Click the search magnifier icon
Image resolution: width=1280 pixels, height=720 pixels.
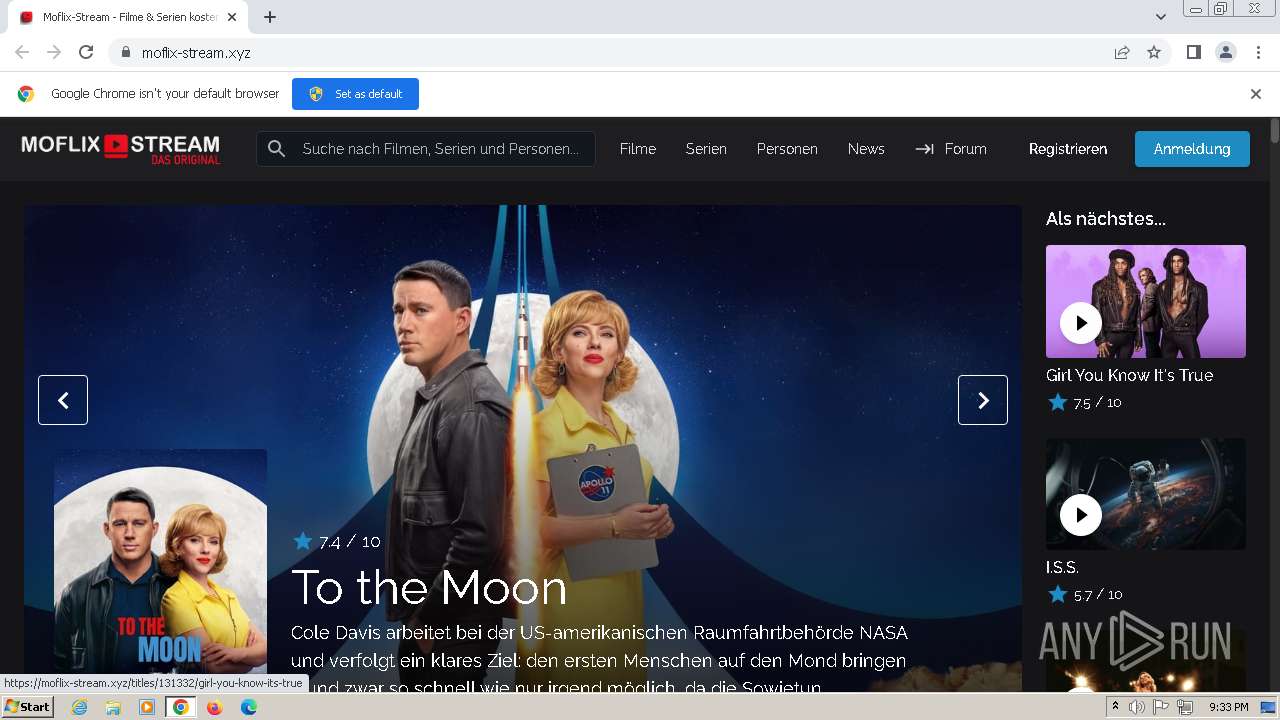(x=276, y=149)
